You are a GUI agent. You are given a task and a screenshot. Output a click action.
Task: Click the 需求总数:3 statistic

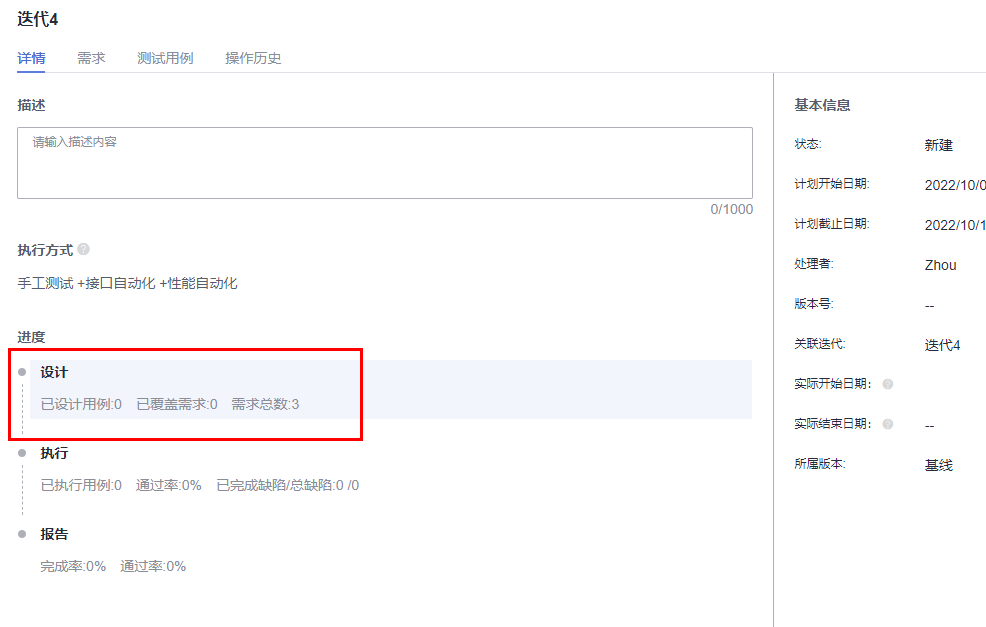click(265, 404)
